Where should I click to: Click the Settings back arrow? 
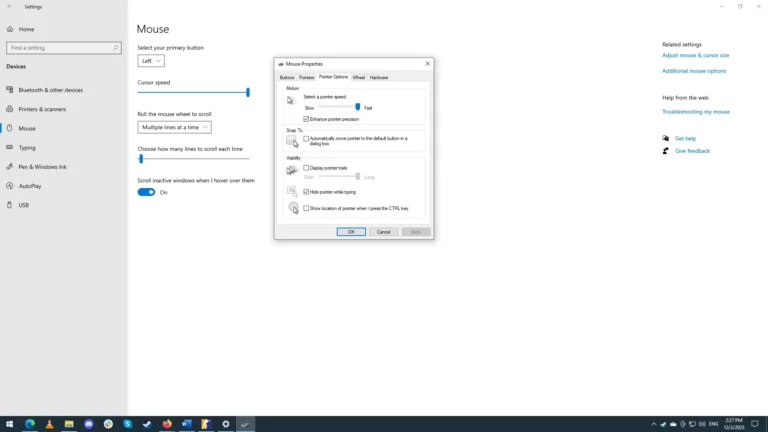click(x=9, y=7)
